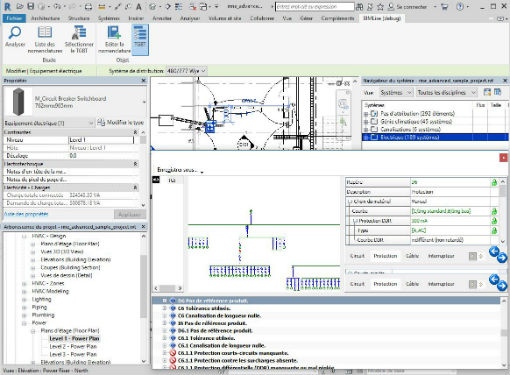Toggle the green lock on Protection DDR row
The height and width of the screenshot is (375, 510).
tap(494, 221)
